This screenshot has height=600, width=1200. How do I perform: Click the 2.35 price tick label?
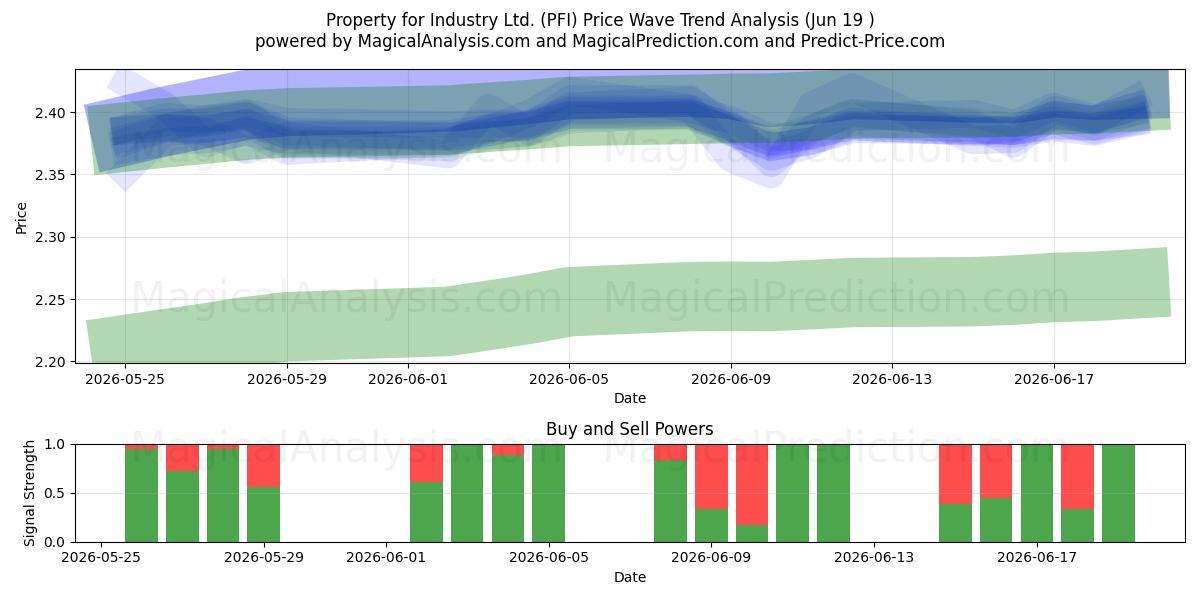click(x=52, y=175)
